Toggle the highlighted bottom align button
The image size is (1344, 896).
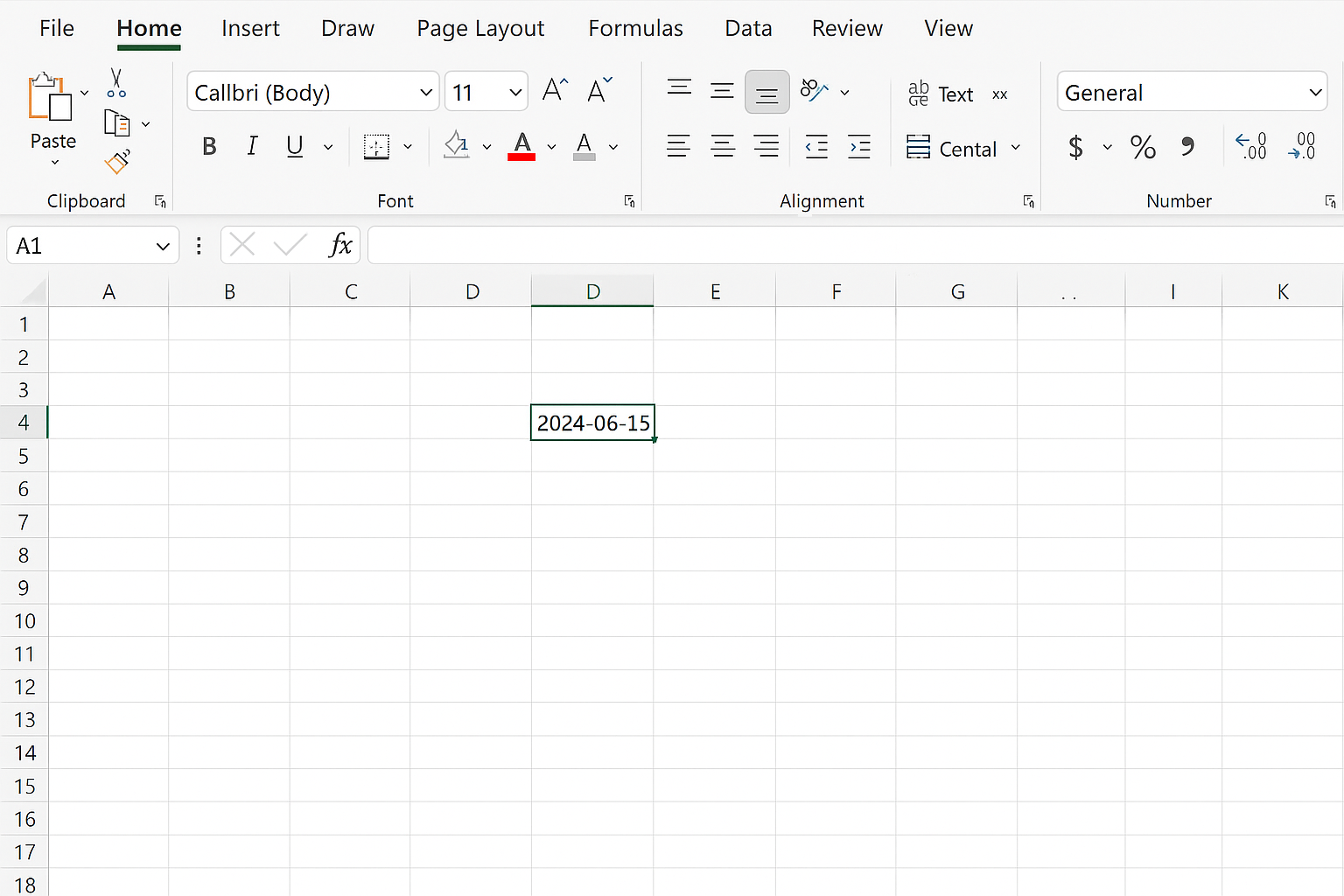tap(767, 92)
